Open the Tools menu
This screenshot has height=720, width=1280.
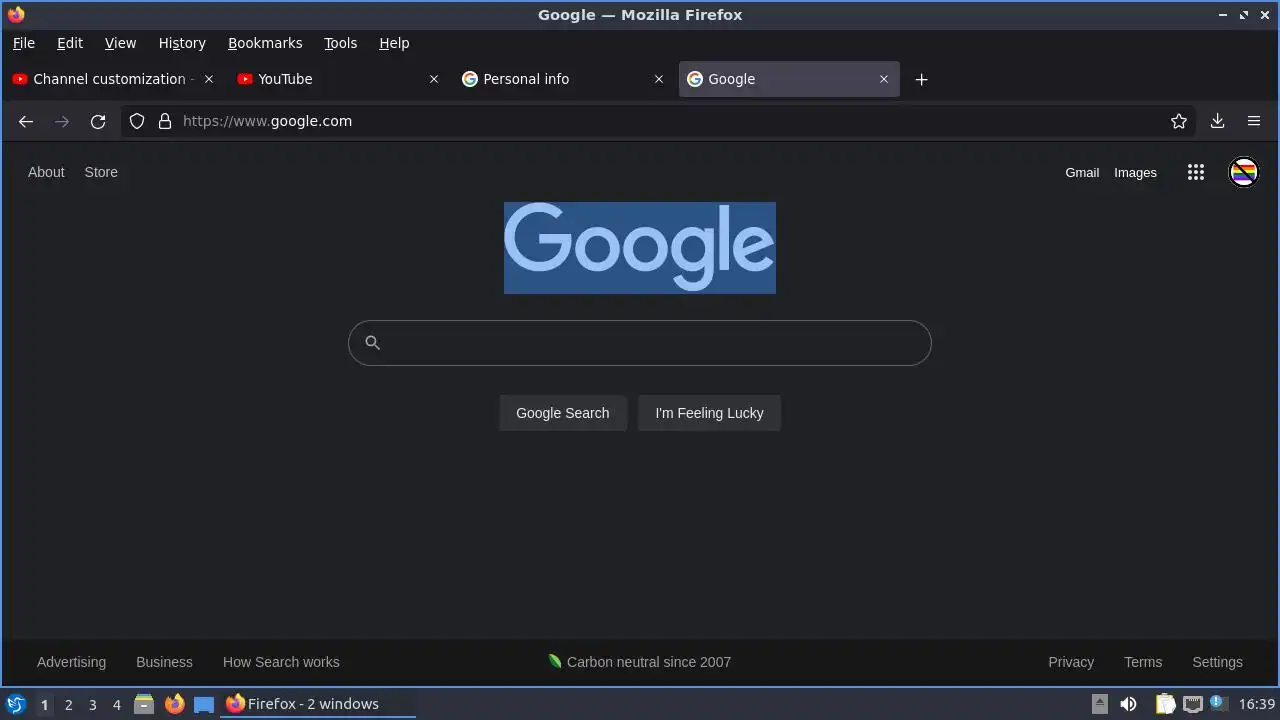340,43
